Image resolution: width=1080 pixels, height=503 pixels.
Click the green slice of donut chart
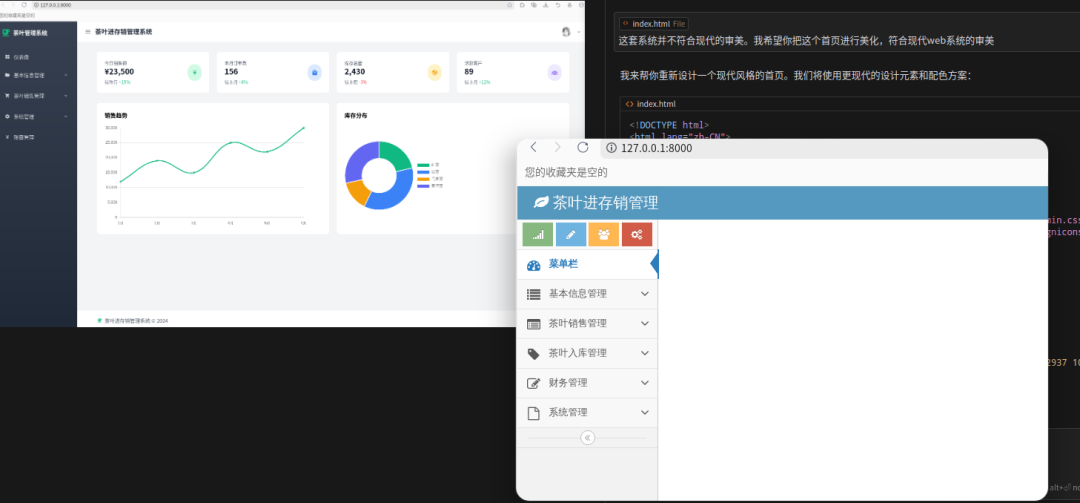tap(397, 156)
